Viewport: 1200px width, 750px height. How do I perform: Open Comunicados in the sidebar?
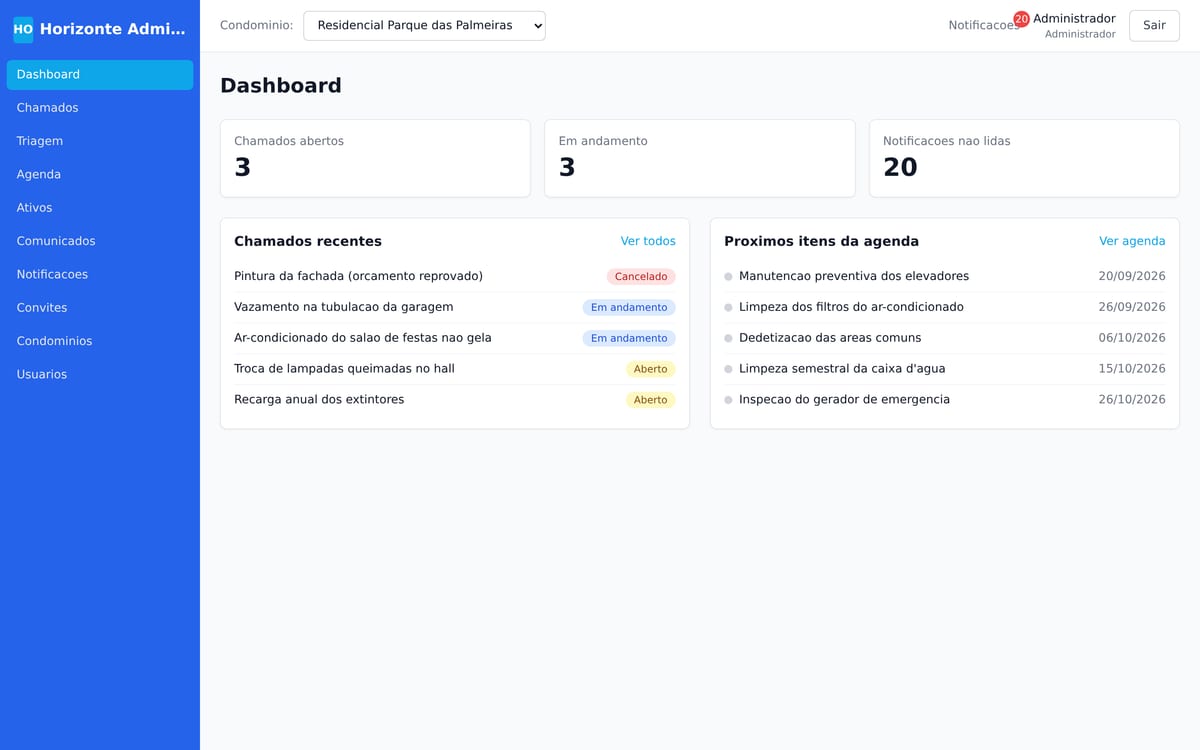(x=100, y=241)
